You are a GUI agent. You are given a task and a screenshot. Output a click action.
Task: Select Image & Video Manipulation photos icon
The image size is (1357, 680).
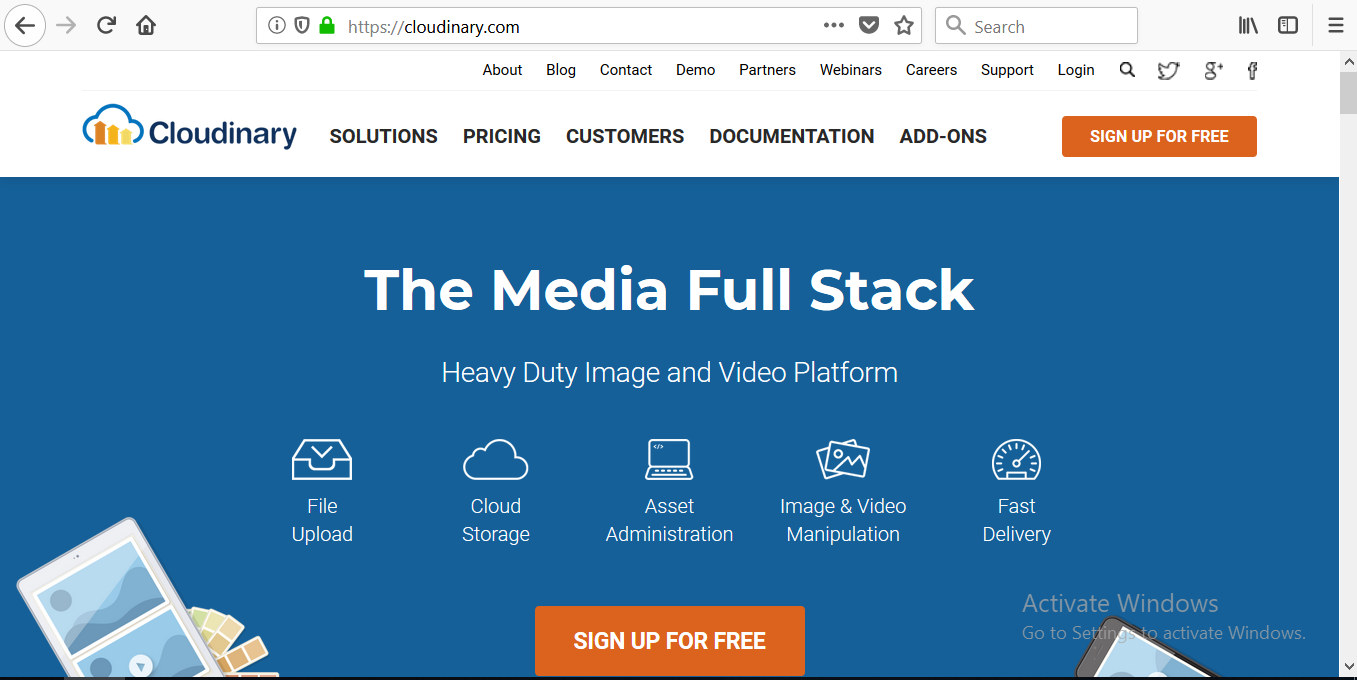pos(843,459)
